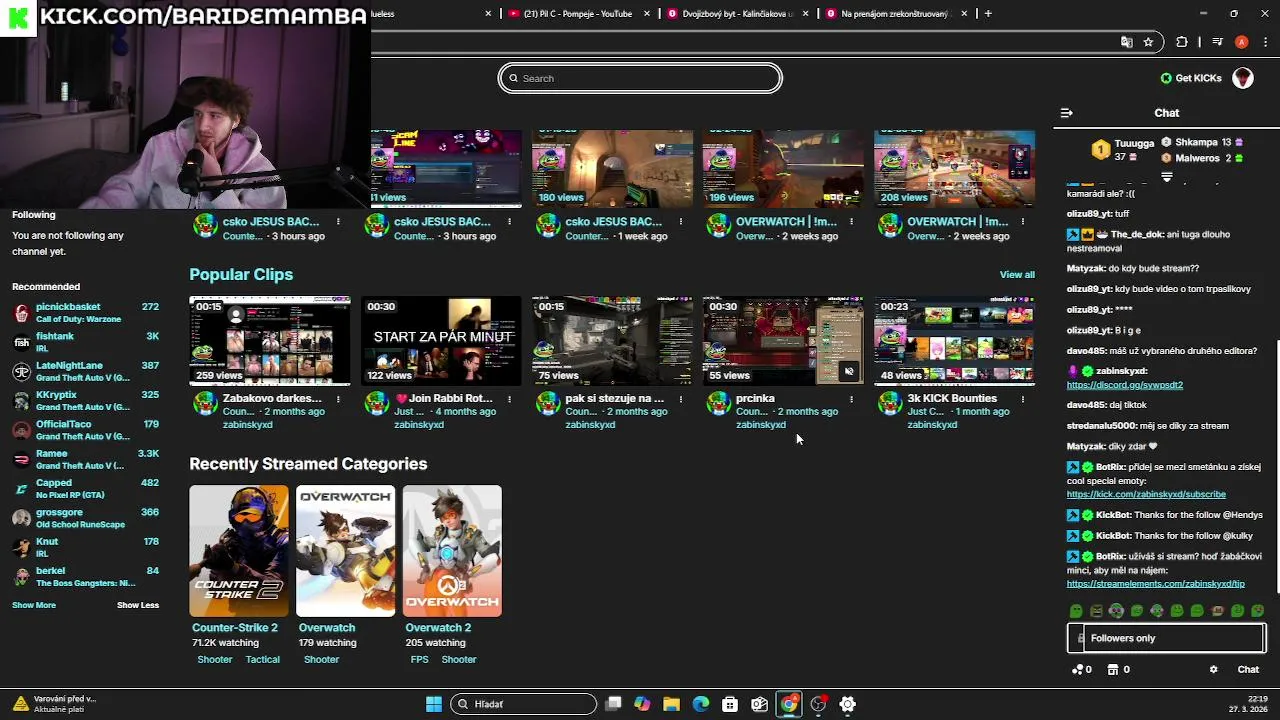Image resolution: width=1280 pixels, height=720 pixels.
Task: Open options menu for the 259 views clip
Action: point(338,399)
